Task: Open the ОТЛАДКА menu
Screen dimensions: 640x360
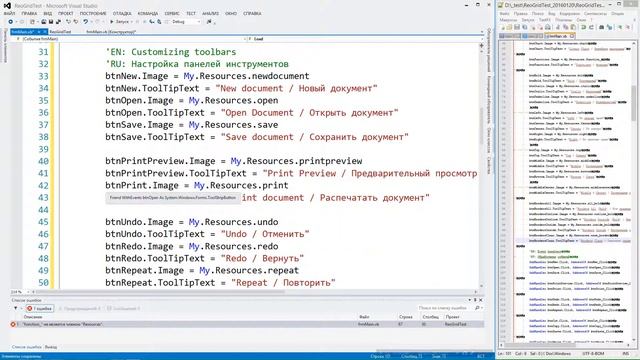Action: [x=122, y=13]
